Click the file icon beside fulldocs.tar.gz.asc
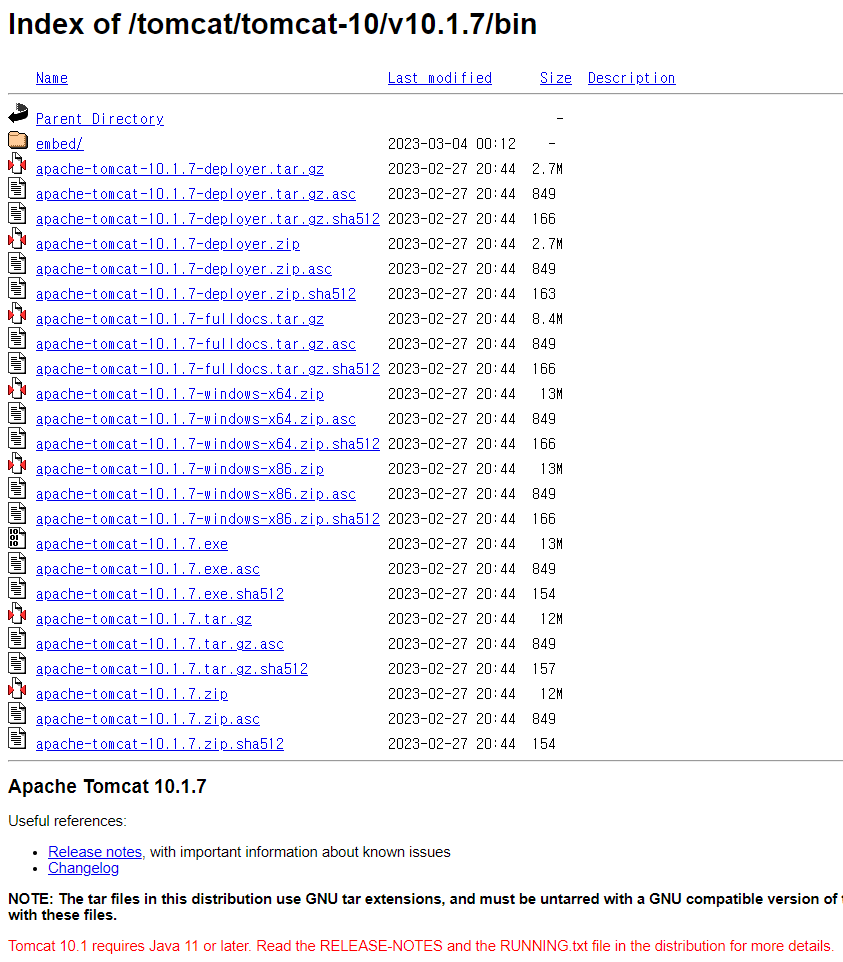Image resolution: width=843 pixels, height=962 pixels. point(17,338)
